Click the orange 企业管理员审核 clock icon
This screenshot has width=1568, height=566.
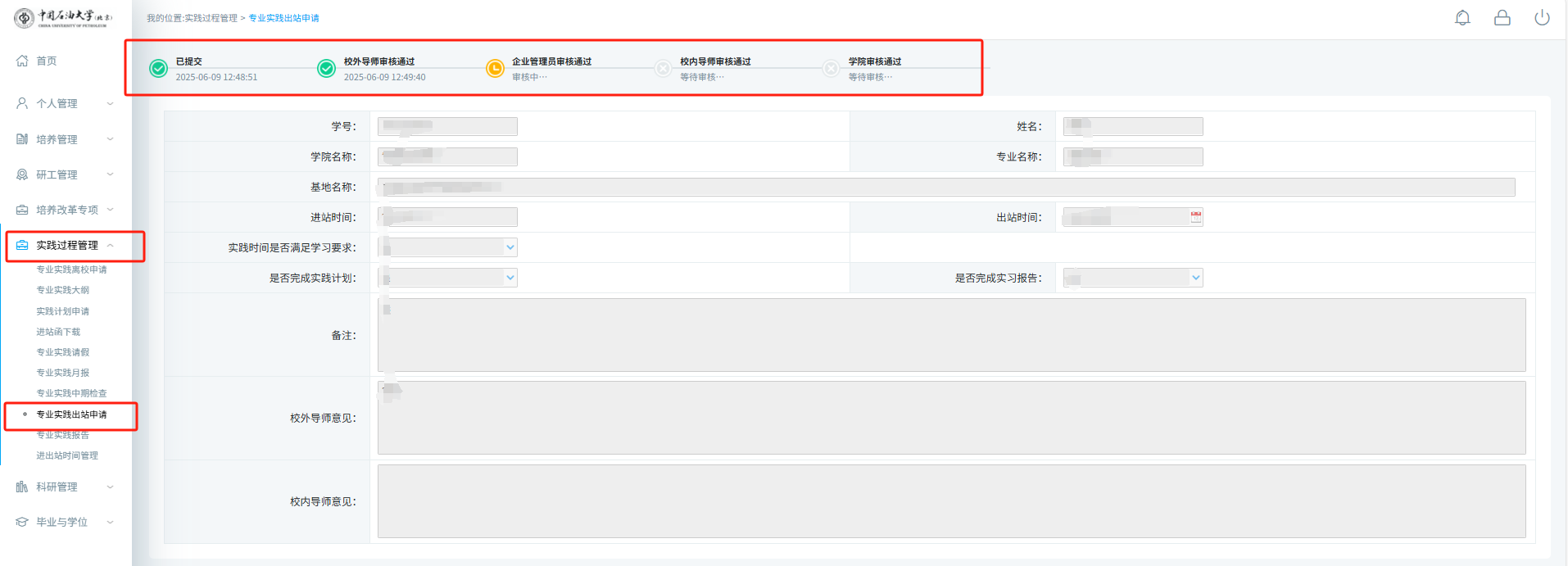[x=495, y=69]
